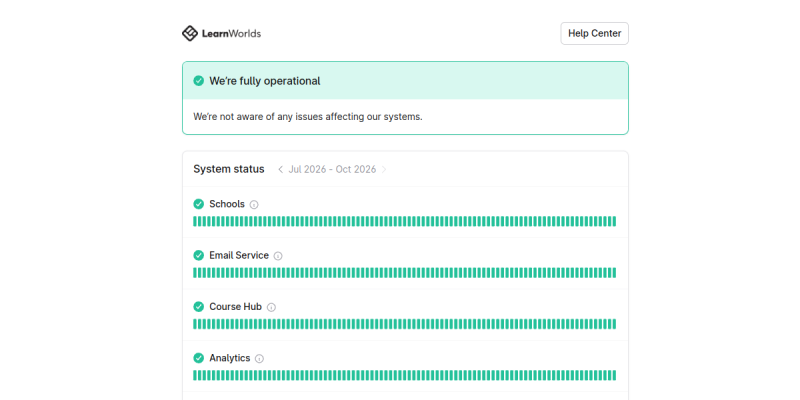The width and height of the screenshot is (800, 400).
Task: Click 'We're fully operational' banner text
Action: click(x=265, y=81)
